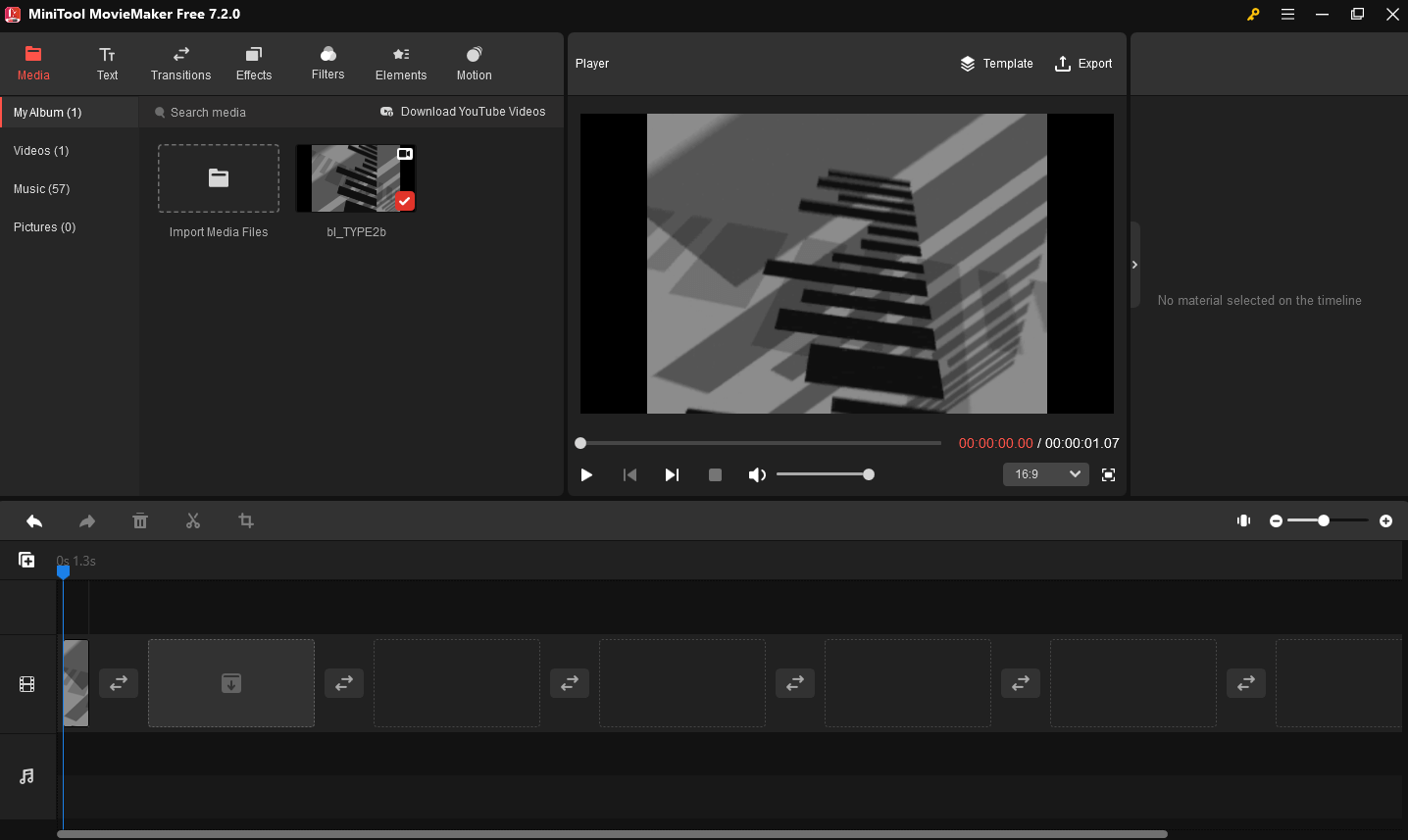The image size is (1408, 840).
Task: Click the sixth transition slot icon
Action: (x=1246, y=683)
